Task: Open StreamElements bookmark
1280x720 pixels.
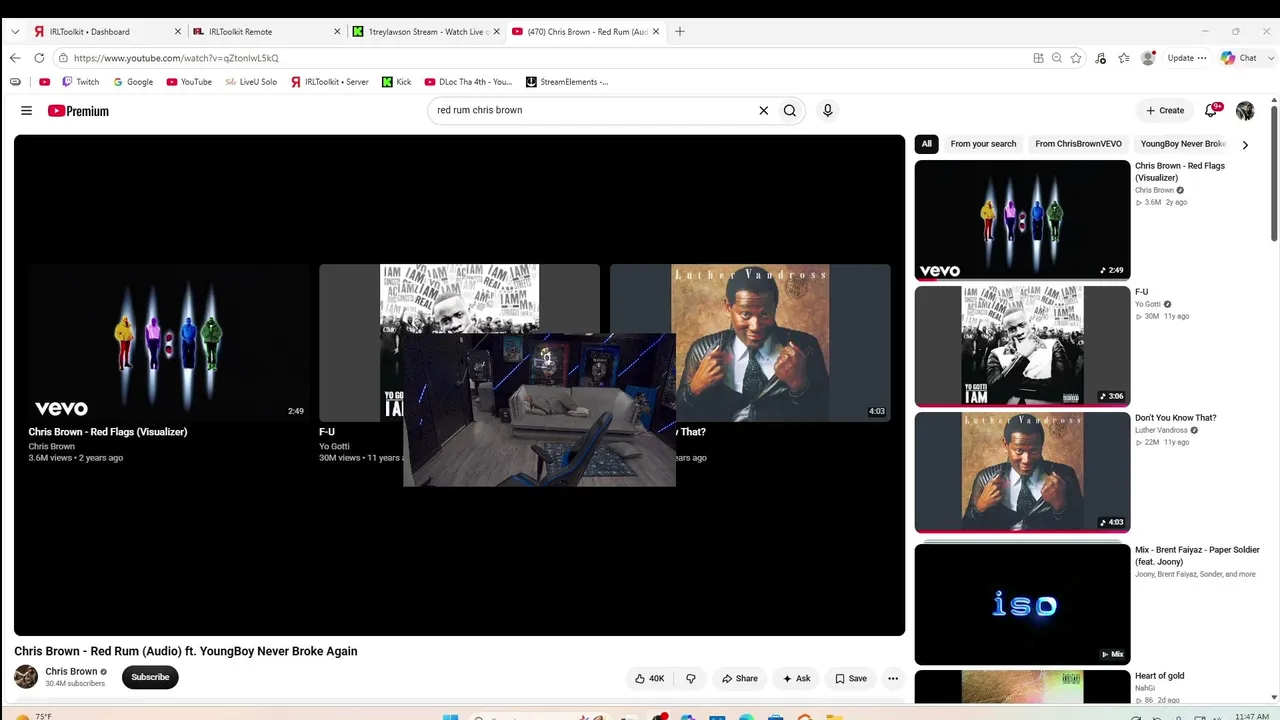Action: [567, 82]
